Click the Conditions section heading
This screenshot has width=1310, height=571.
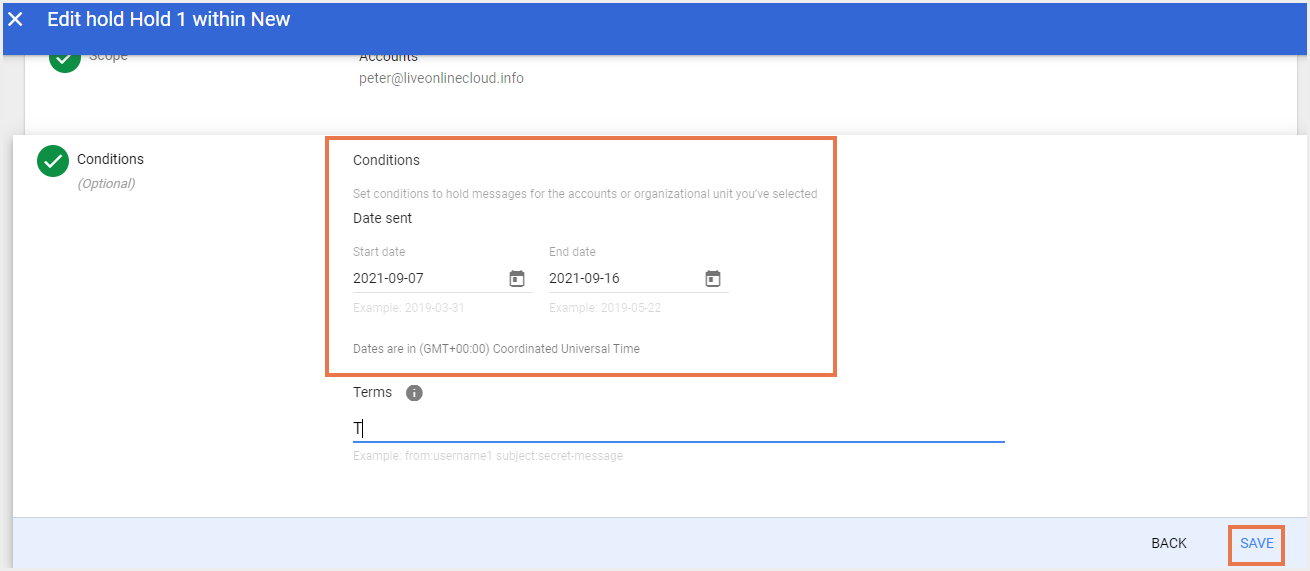tap(386, 160)
